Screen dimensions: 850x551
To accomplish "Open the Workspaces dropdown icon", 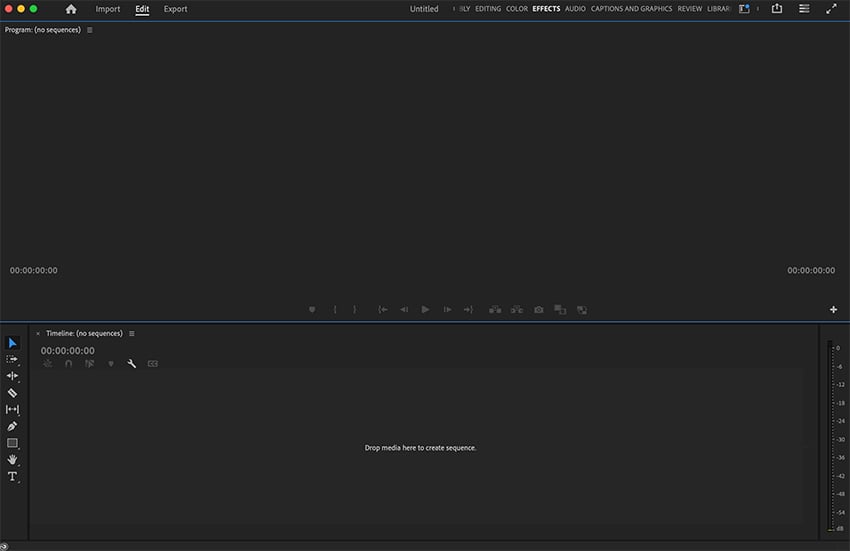I will point(744,9).
